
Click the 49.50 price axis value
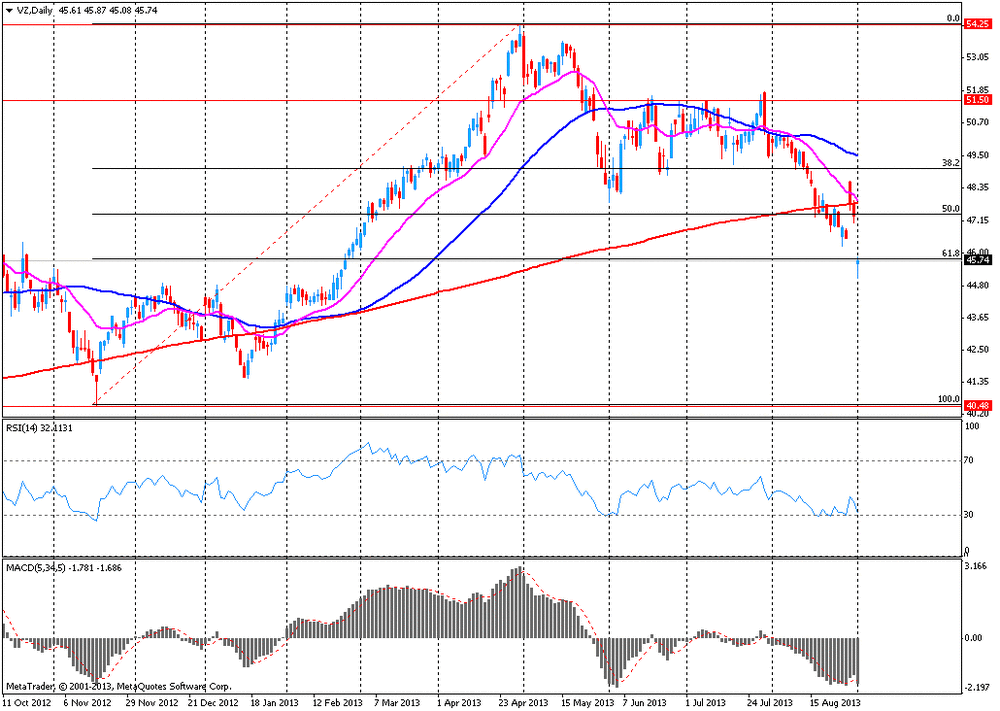click(x=977, y=154)
